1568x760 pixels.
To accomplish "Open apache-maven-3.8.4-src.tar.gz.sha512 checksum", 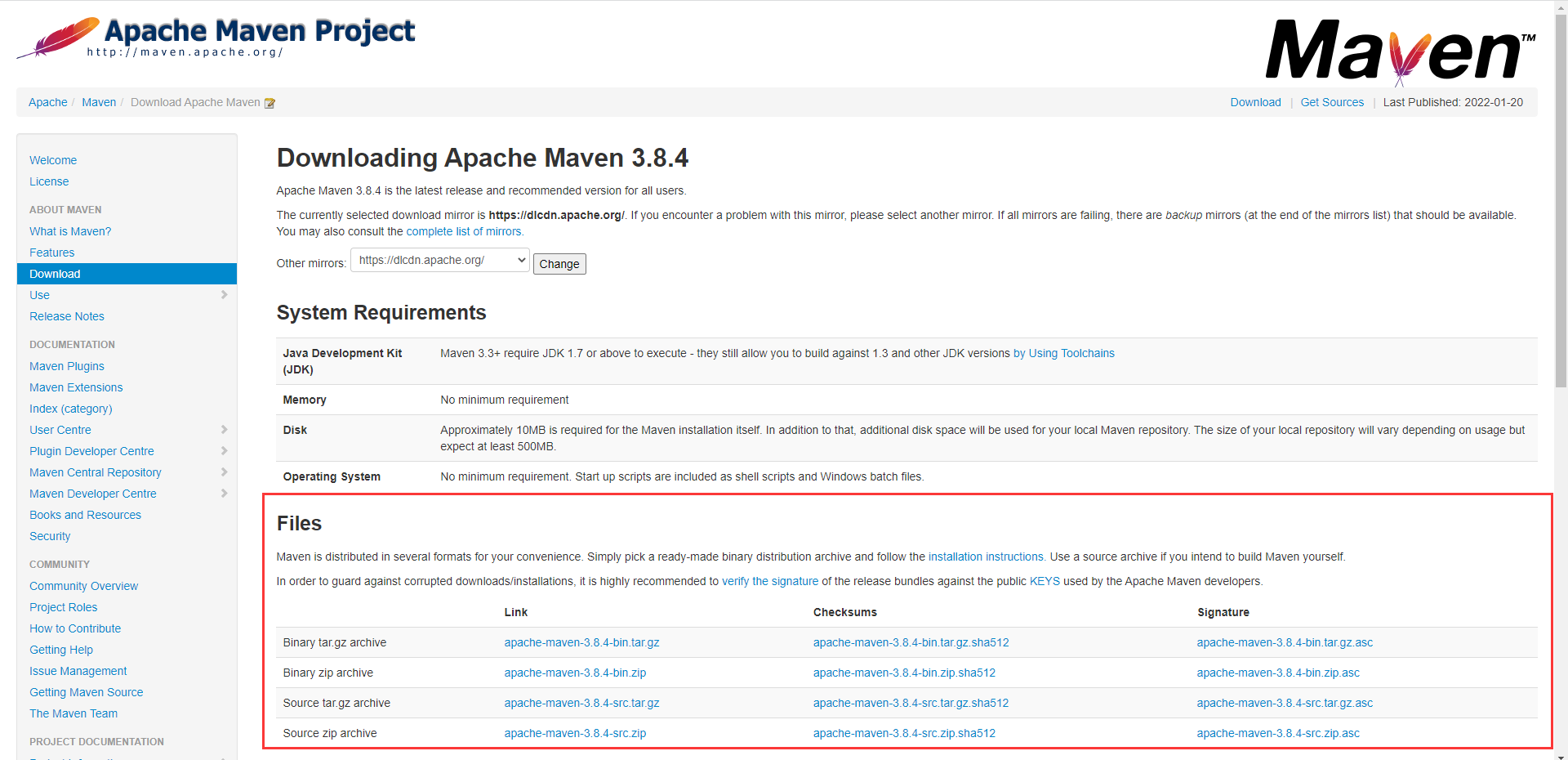I will (x=911, y=703).
